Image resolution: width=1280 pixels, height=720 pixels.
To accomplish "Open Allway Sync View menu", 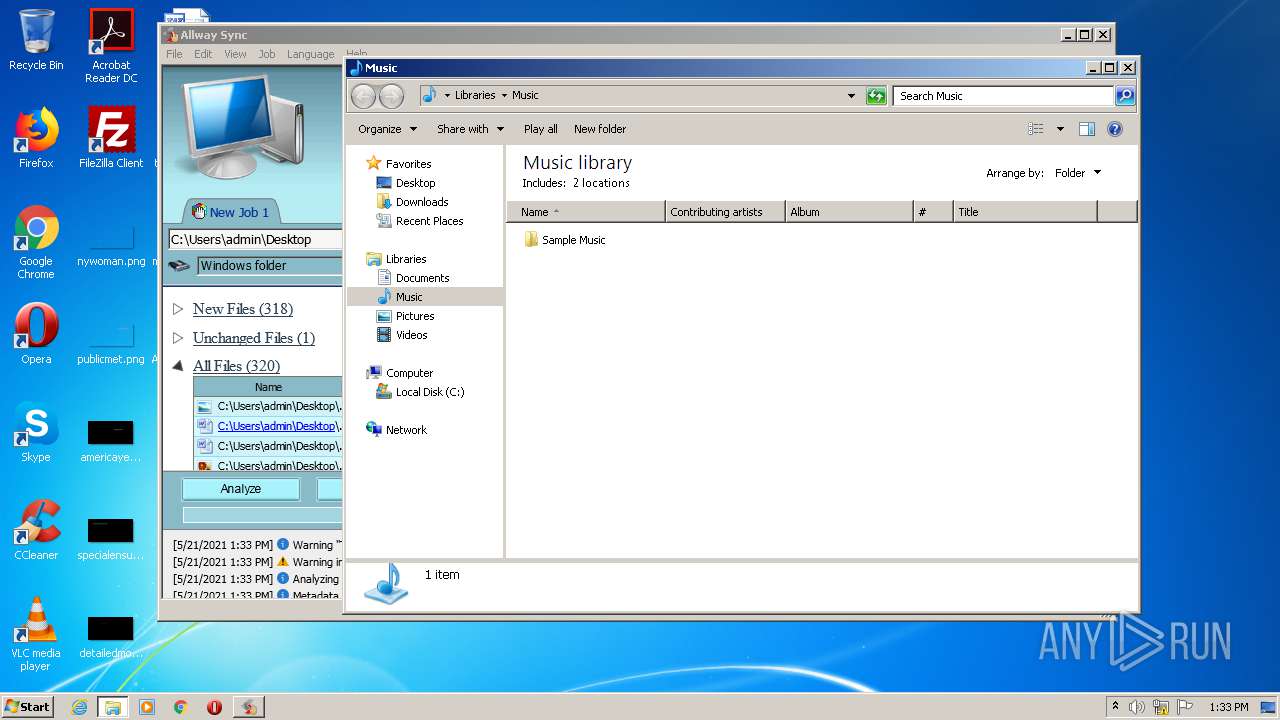I will [235, 54].
